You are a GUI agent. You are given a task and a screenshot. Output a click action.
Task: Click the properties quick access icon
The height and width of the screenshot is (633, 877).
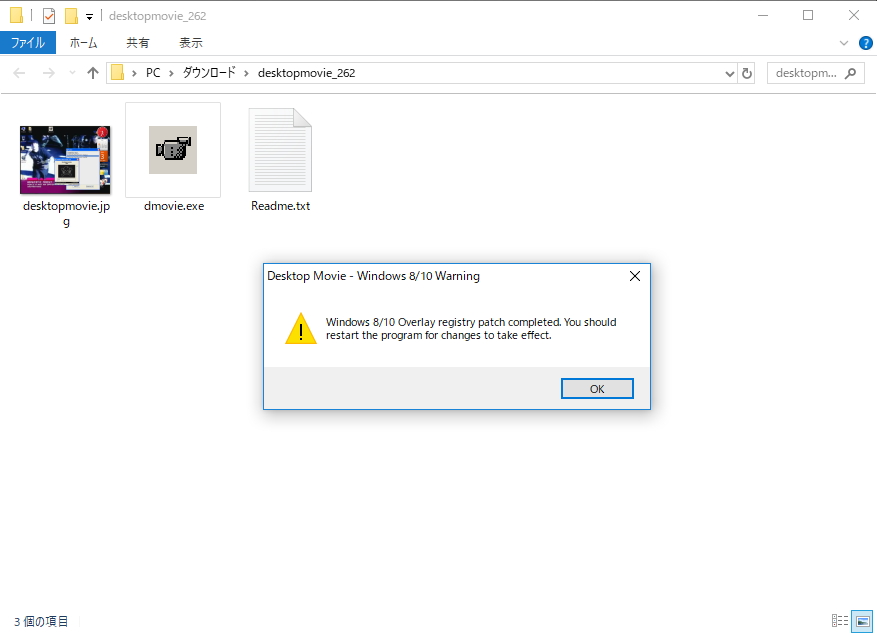point(49,16)
